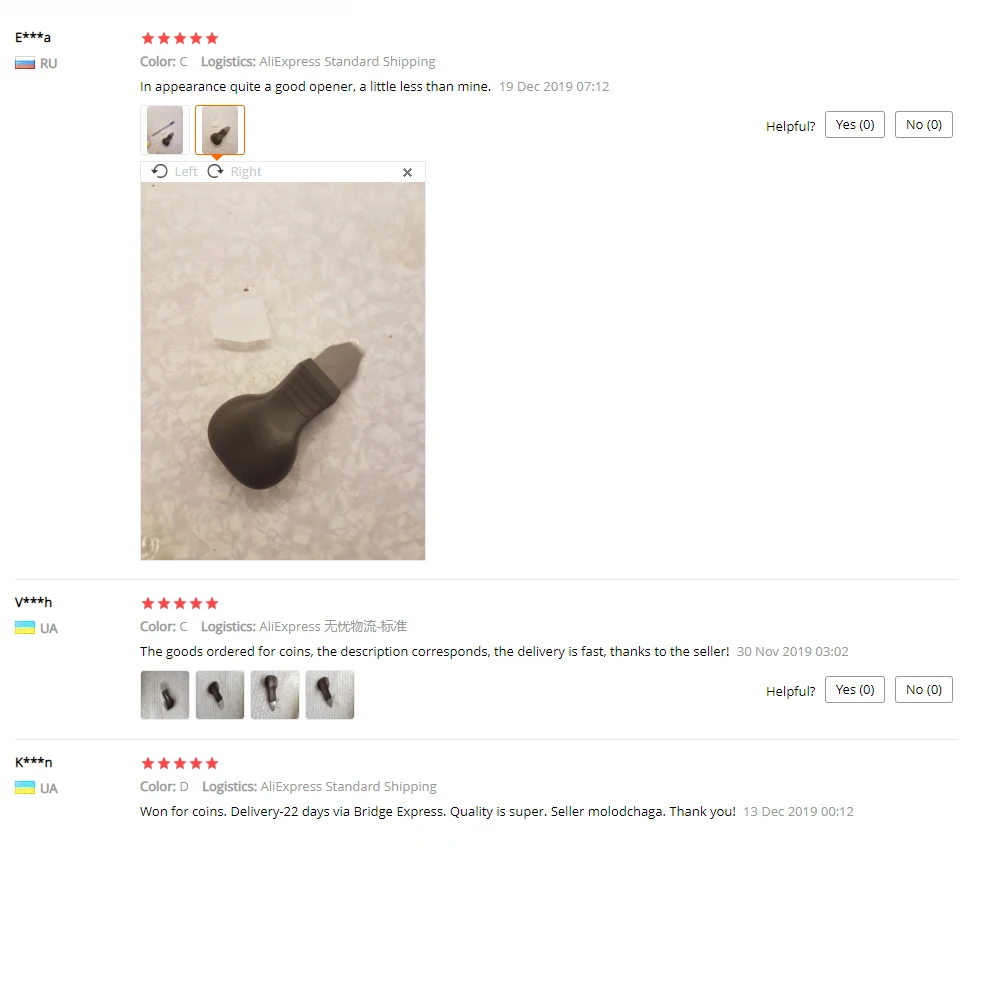1000x1000 pixels.
Task: Click the Ukrainian flag next to K***n
Action: (25, 788)
